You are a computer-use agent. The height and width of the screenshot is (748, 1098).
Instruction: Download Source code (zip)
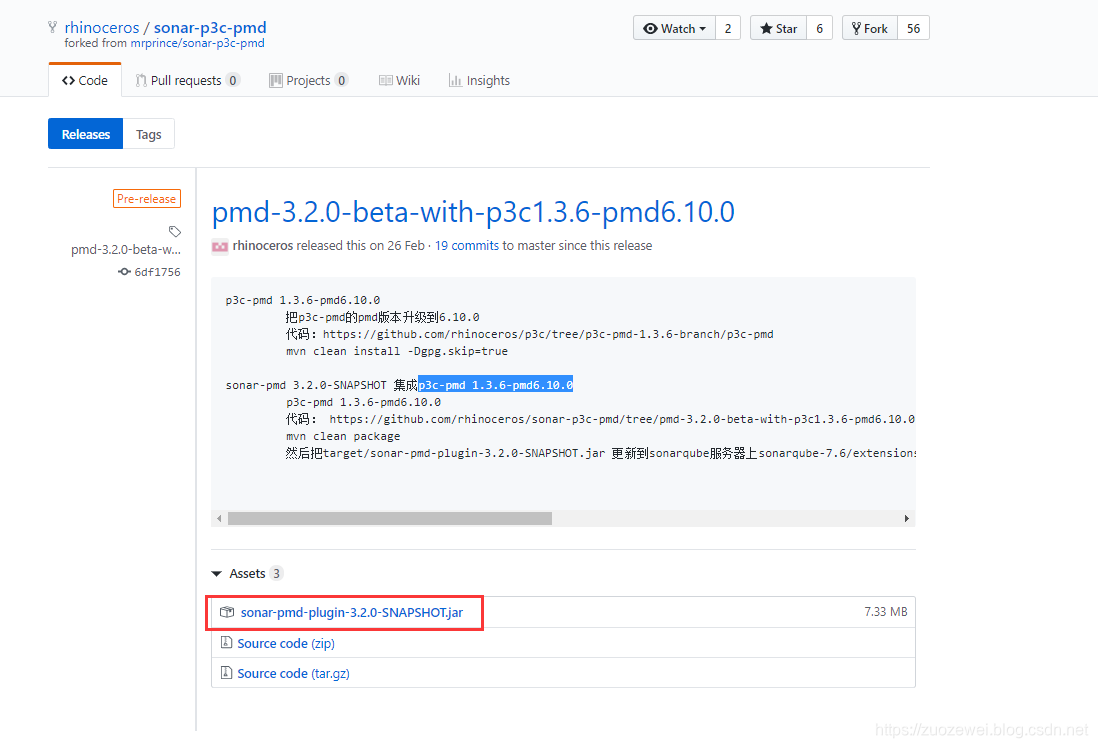click(x=286, y=643)
